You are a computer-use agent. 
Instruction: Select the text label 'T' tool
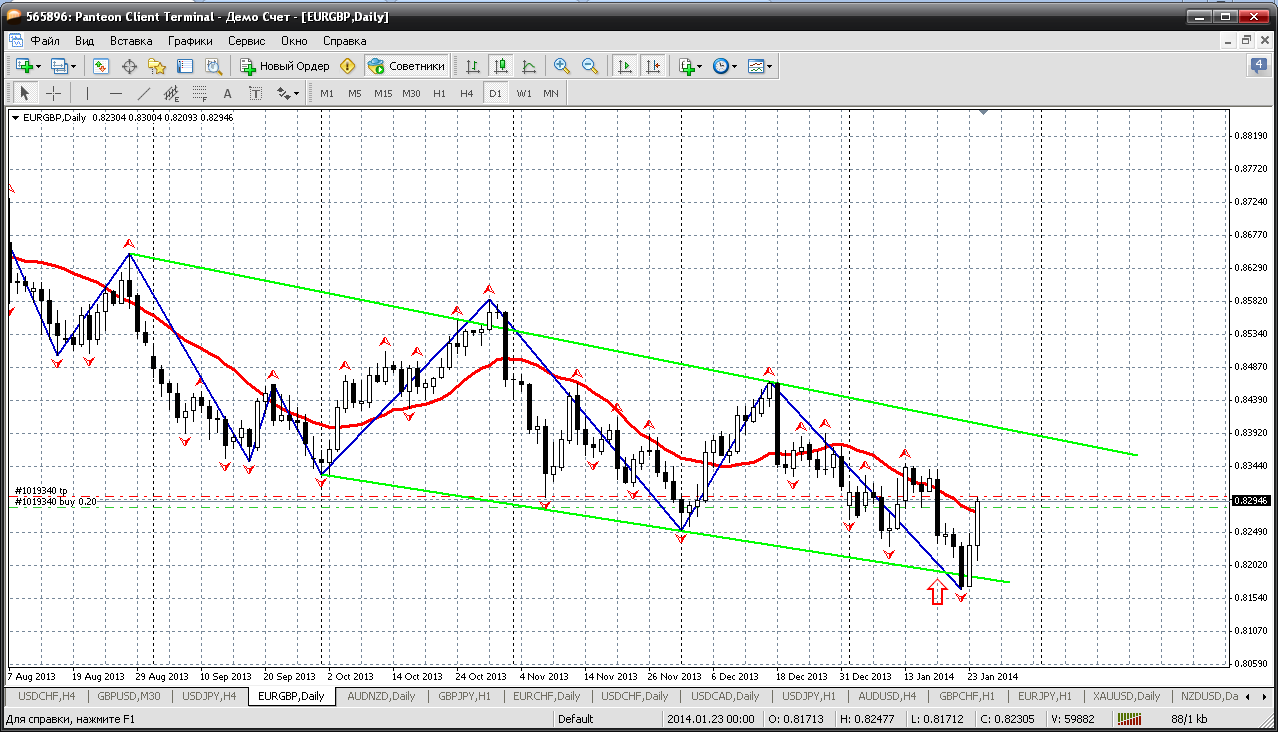click(x=255, y=93)
